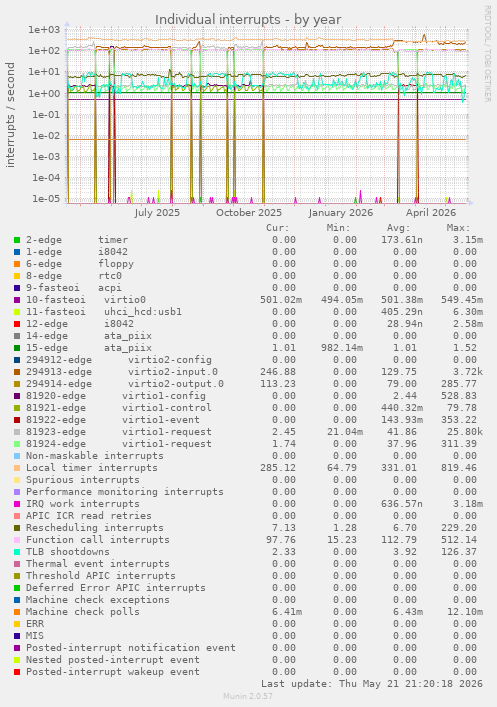Click the October 2025 axis label

(248, 212)
